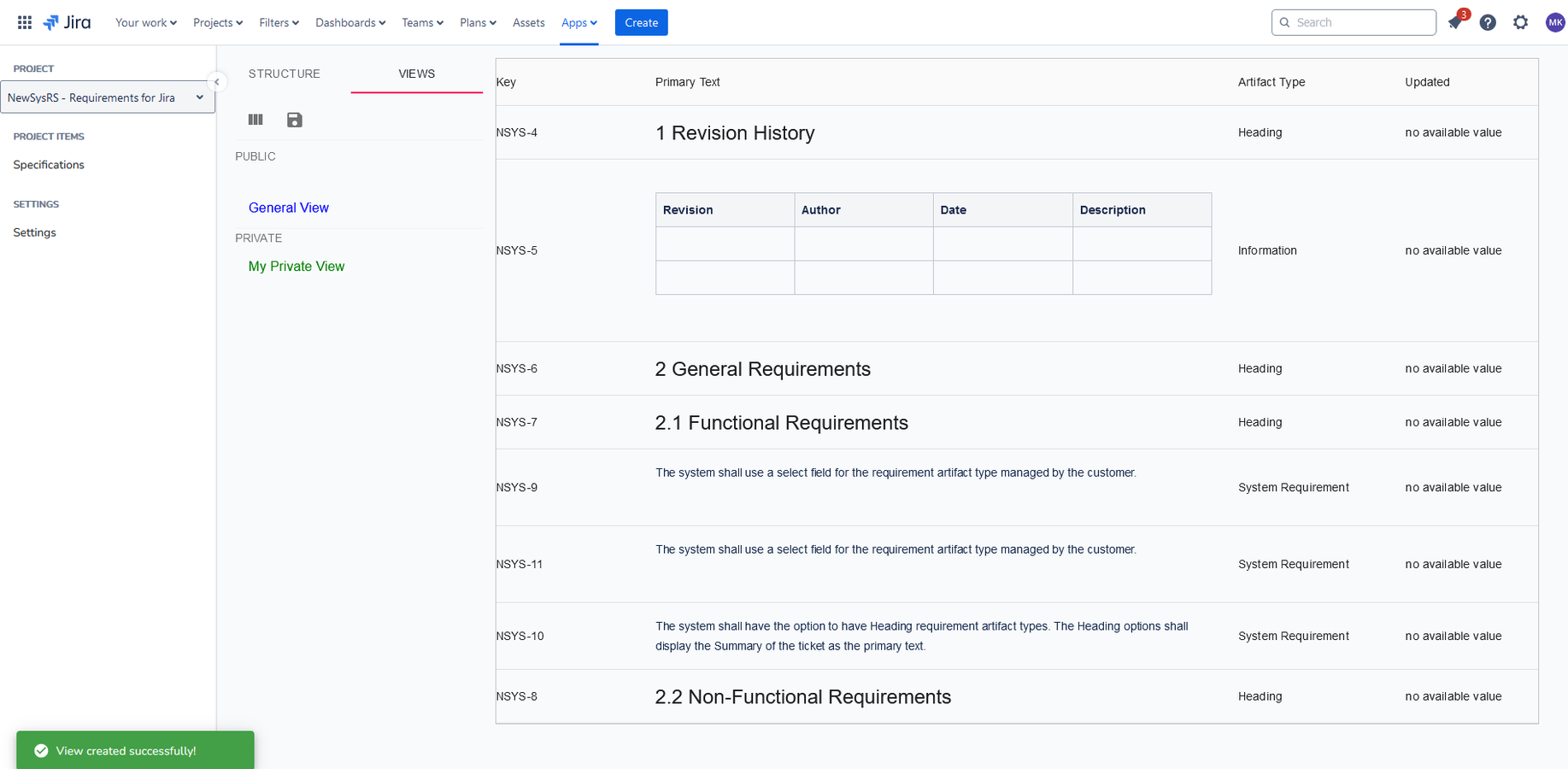This screenshot has height=769, width=1568.
Task: Open the MK user avatar menu
Action: point(1555,22)
